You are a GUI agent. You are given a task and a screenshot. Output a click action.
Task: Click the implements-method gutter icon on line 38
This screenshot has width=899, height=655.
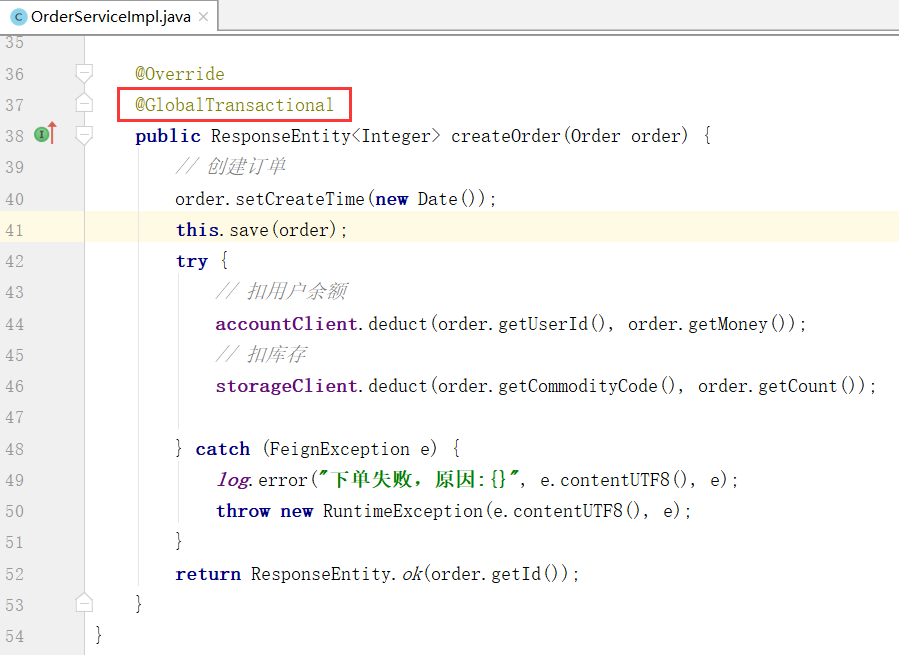(x=45, y=134)
